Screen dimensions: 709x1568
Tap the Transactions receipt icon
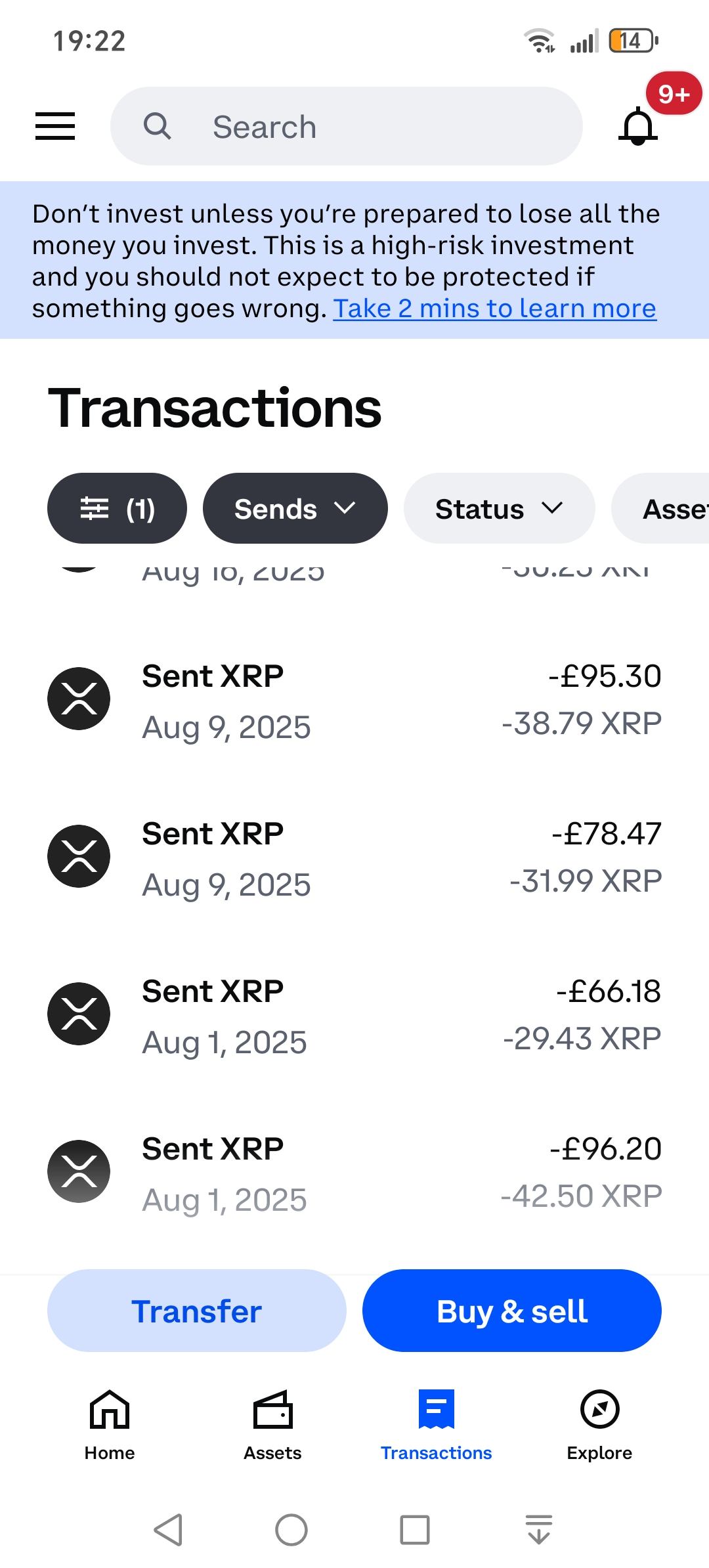(436, 1409)
